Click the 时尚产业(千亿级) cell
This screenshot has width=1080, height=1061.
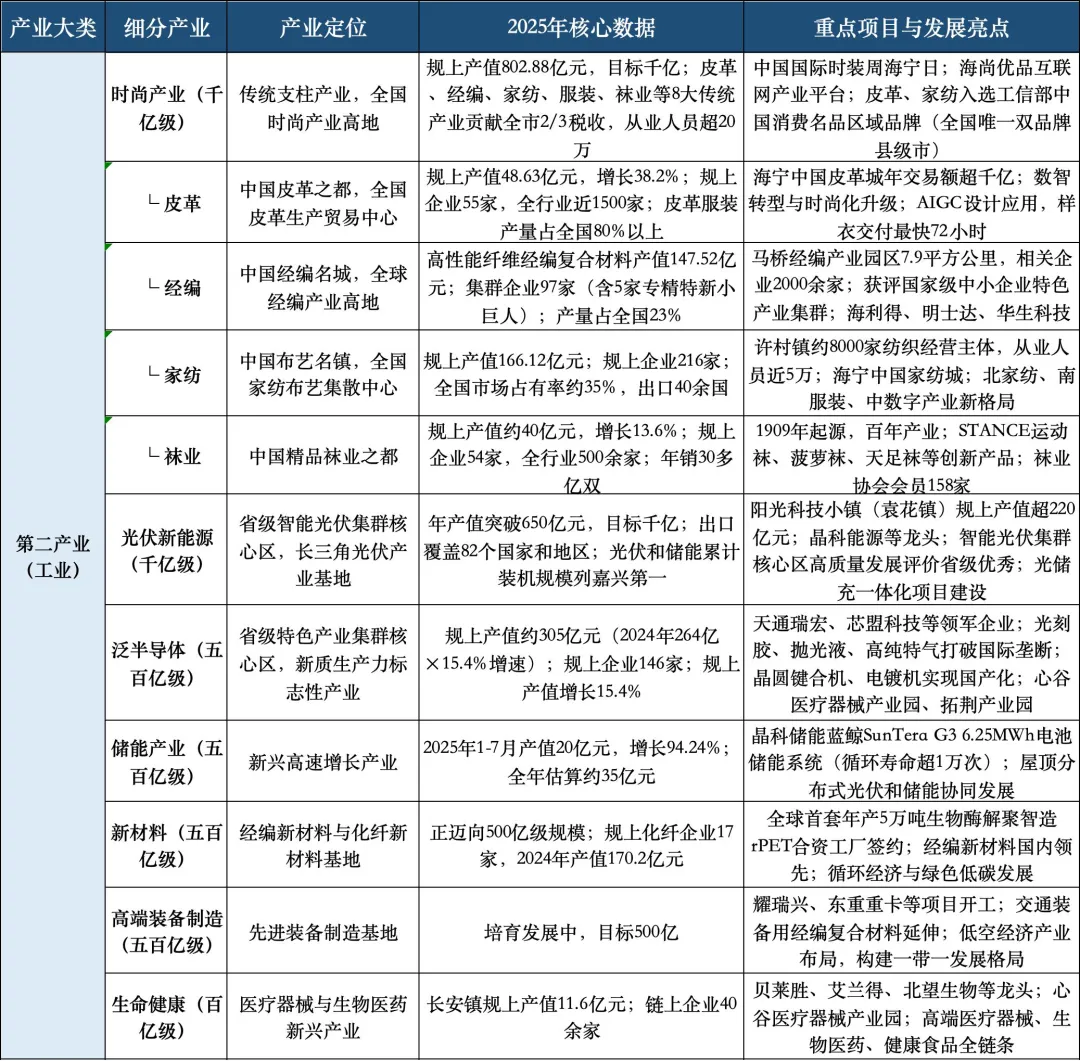(x=166, y=107)
